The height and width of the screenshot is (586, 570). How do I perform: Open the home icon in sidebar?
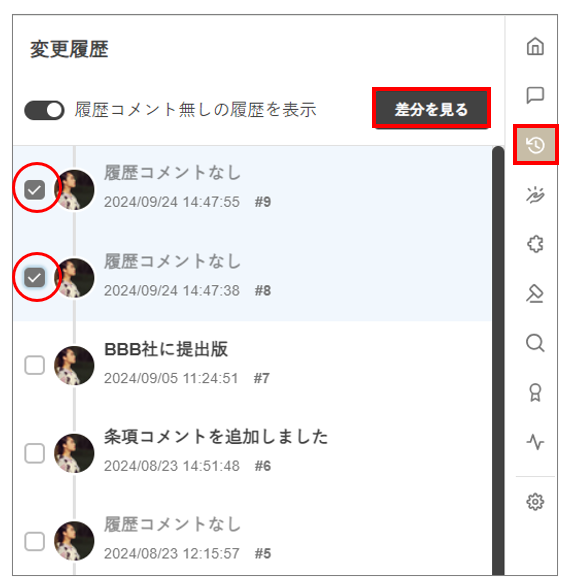pos(535,46)
